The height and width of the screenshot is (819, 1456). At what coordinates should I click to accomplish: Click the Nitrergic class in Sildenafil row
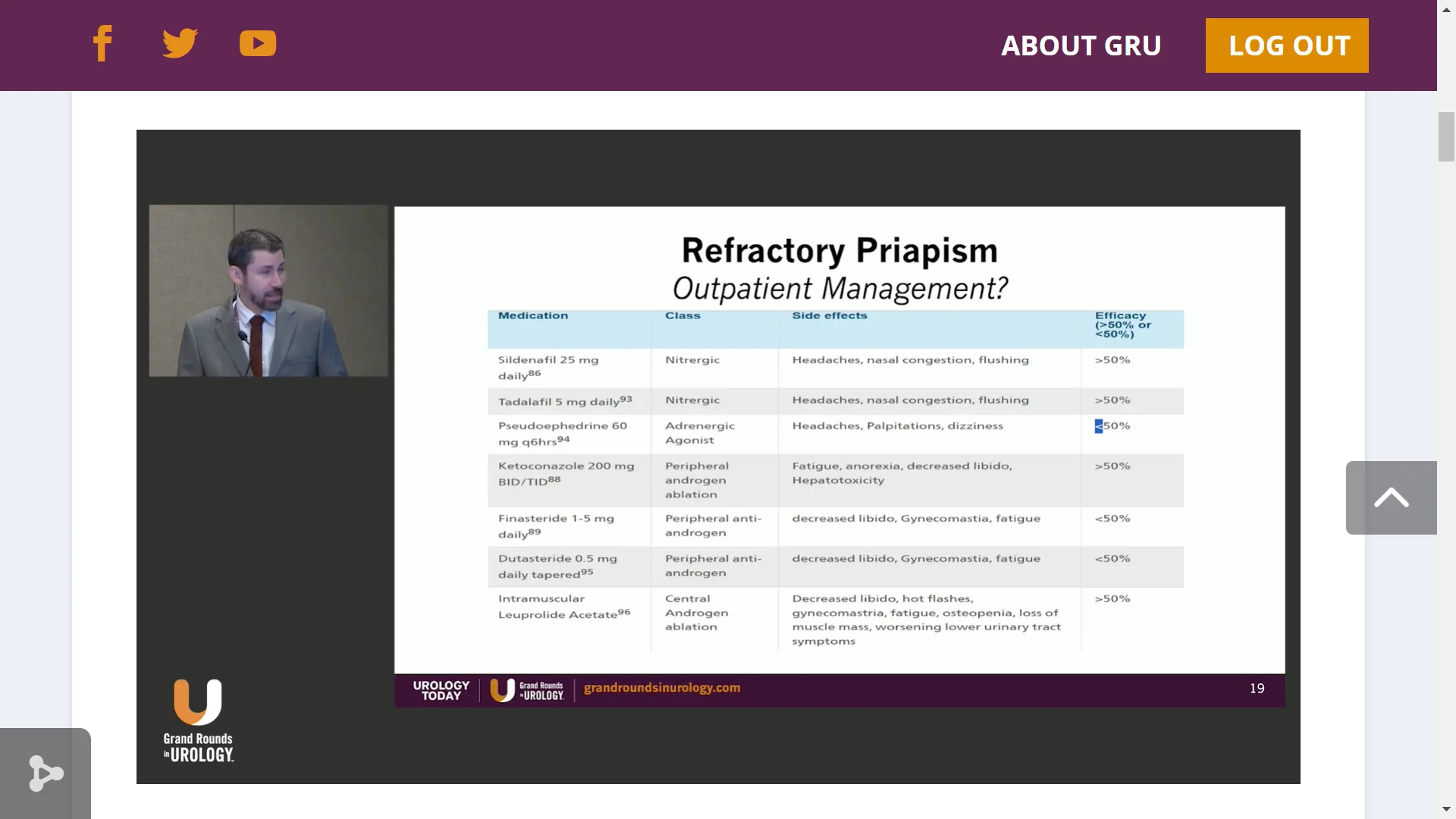click(692, 360)
